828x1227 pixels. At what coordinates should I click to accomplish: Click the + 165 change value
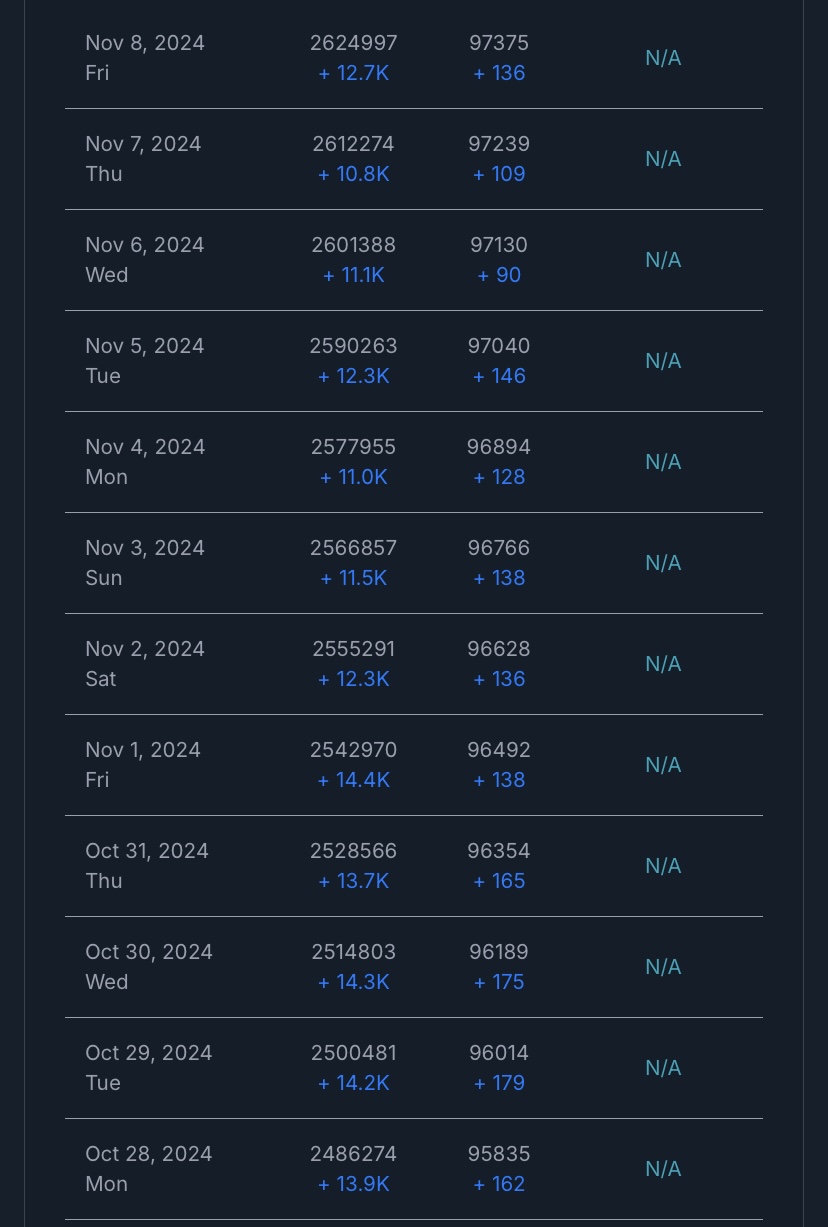[499, 881]
